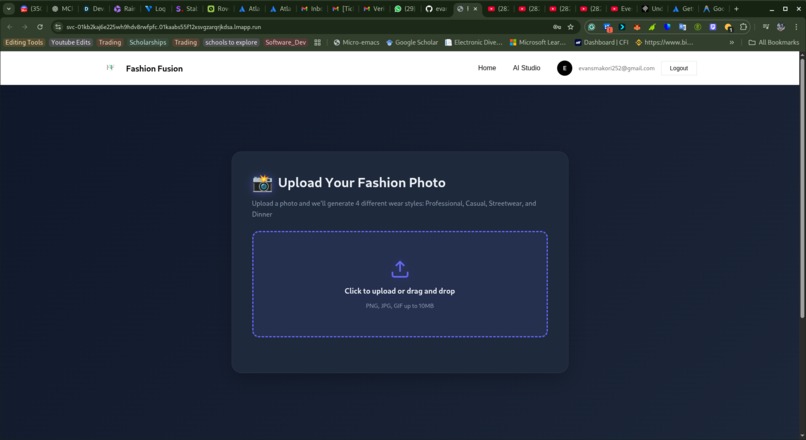This screenshot has height=440, width=806.
Task: Open the Google Scholar bookmark
Action: pyautogui.click(x=412, y=42)
